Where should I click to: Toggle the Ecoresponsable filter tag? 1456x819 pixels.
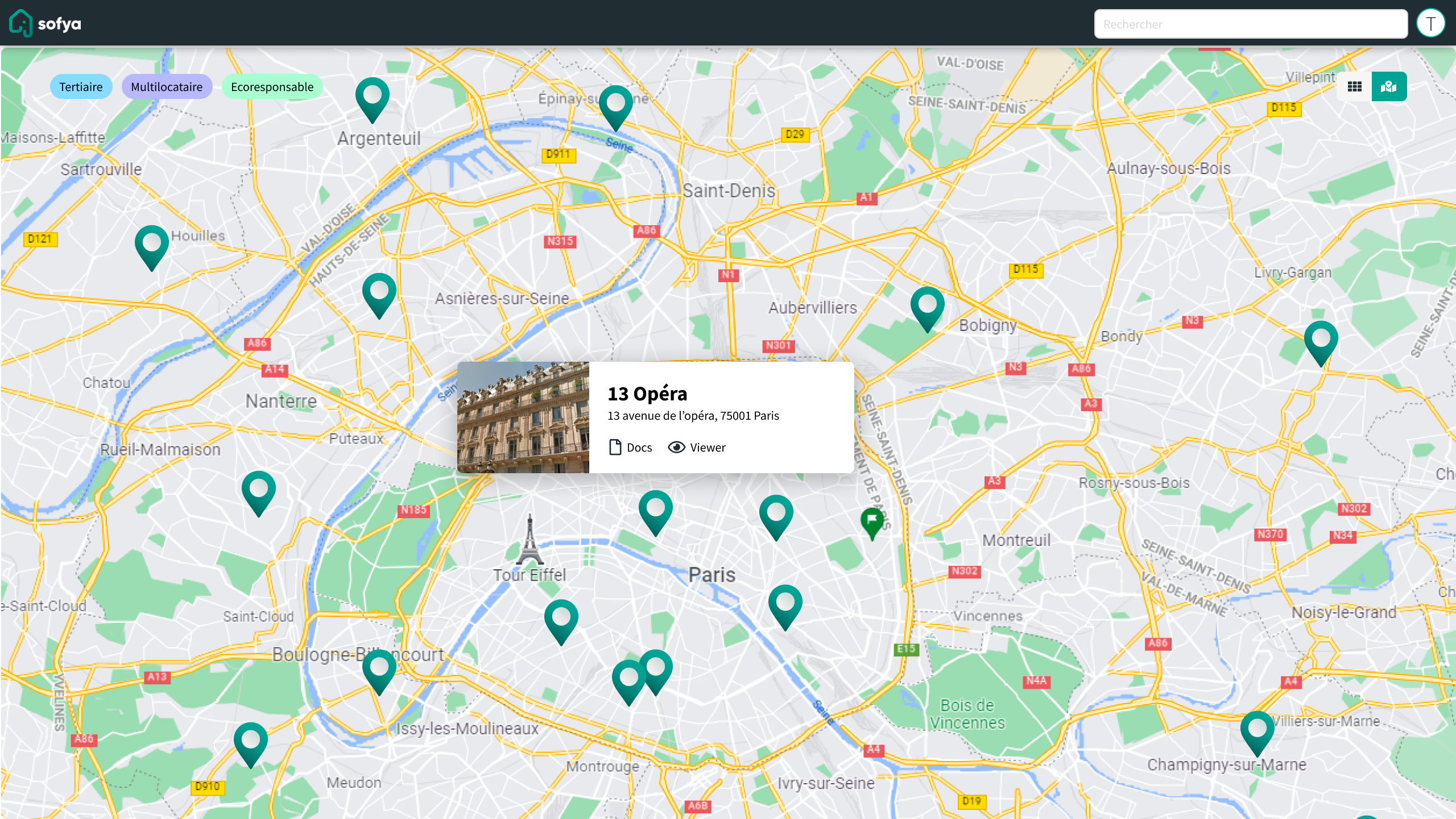point(272,86)
